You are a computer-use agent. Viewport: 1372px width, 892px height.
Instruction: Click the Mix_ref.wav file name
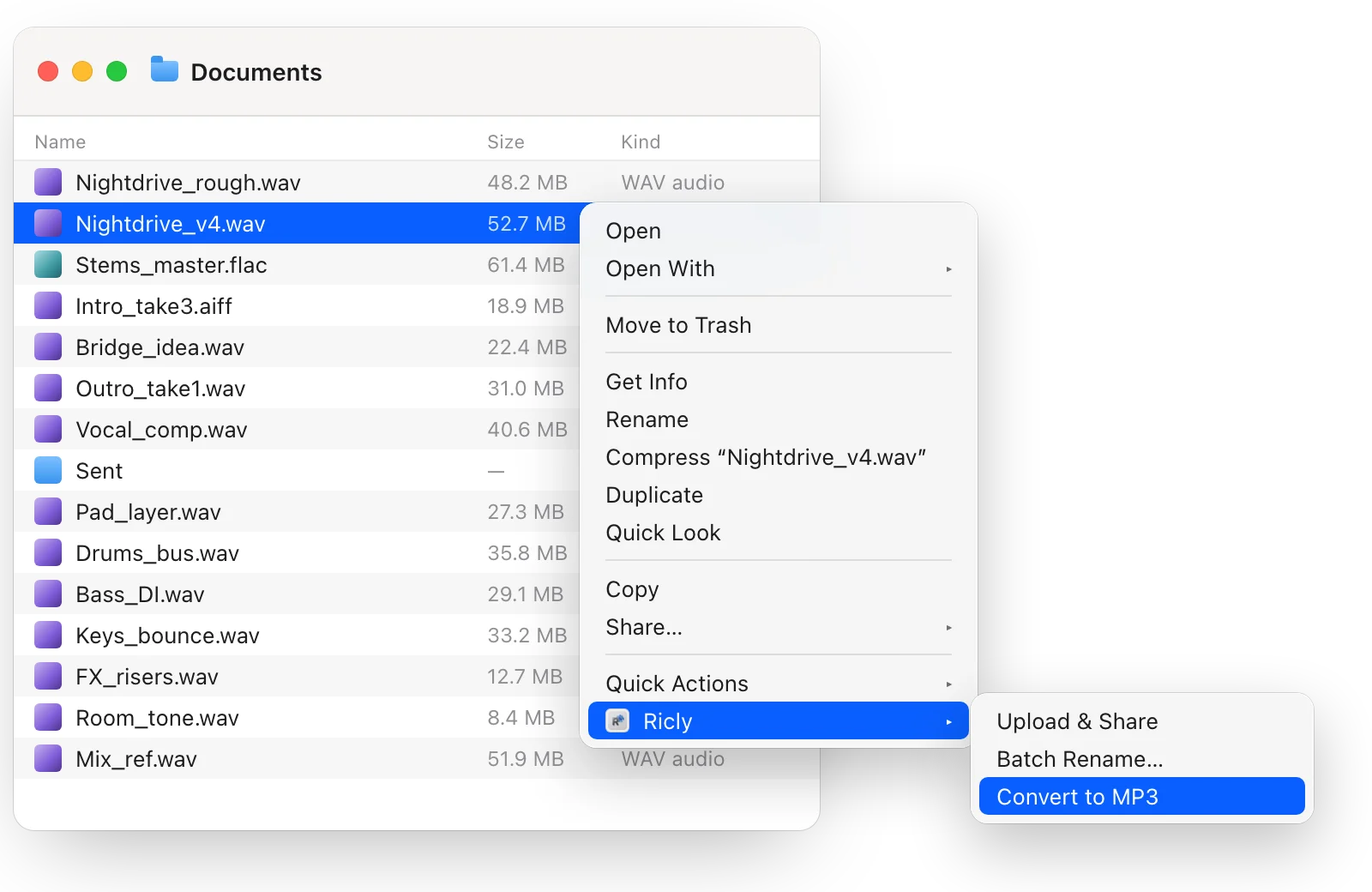click(x=136, y=759)
